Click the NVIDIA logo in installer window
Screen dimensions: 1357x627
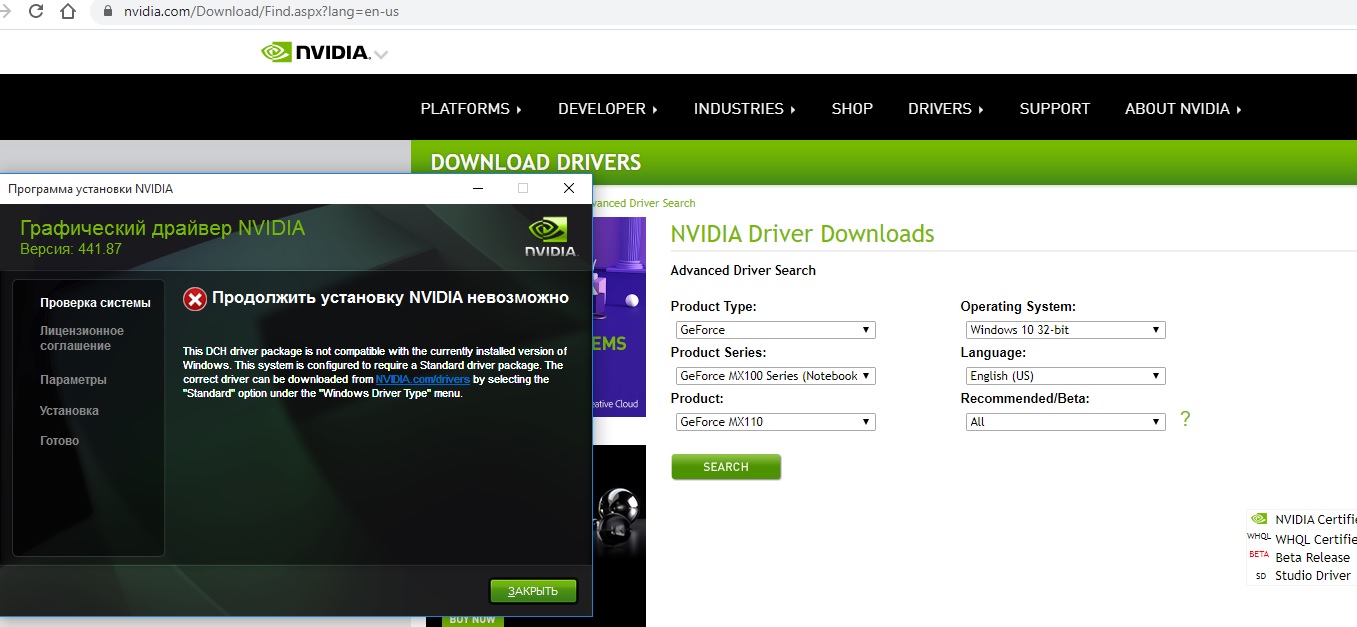point(551,238)
